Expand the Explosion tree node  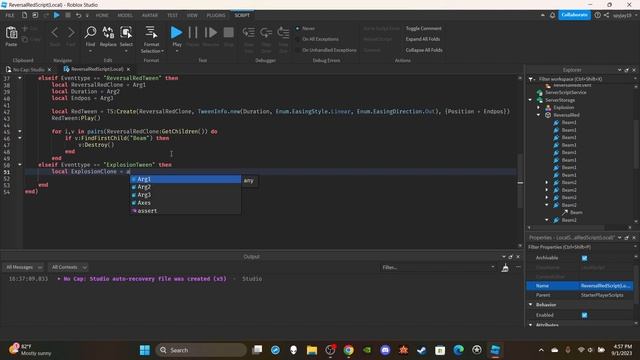coord(539,107)
